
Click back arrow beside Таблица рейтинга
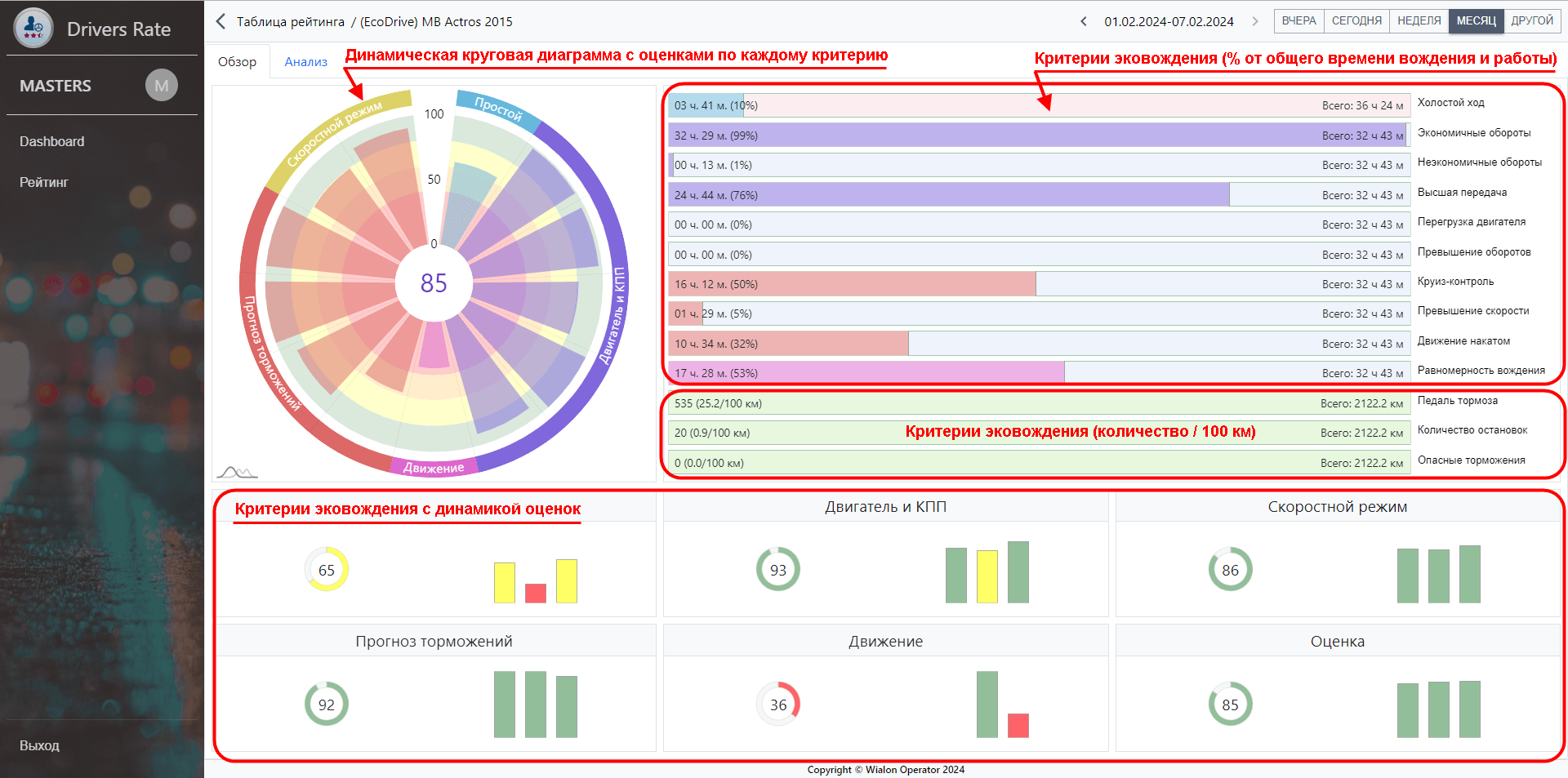[220, 22]
